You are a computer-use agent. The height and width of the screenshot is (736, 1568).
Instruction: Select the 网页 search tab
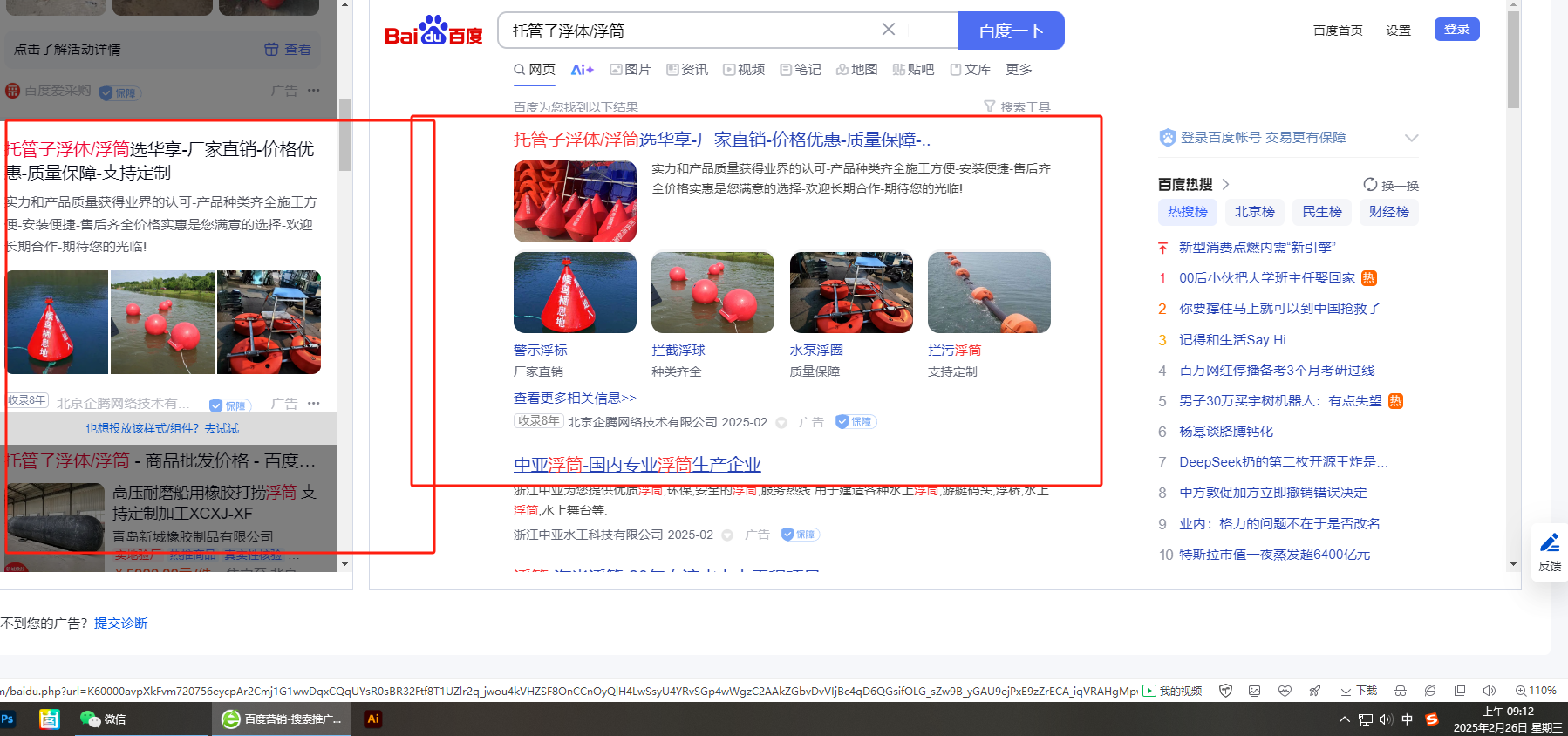click(x=535, y=70)
